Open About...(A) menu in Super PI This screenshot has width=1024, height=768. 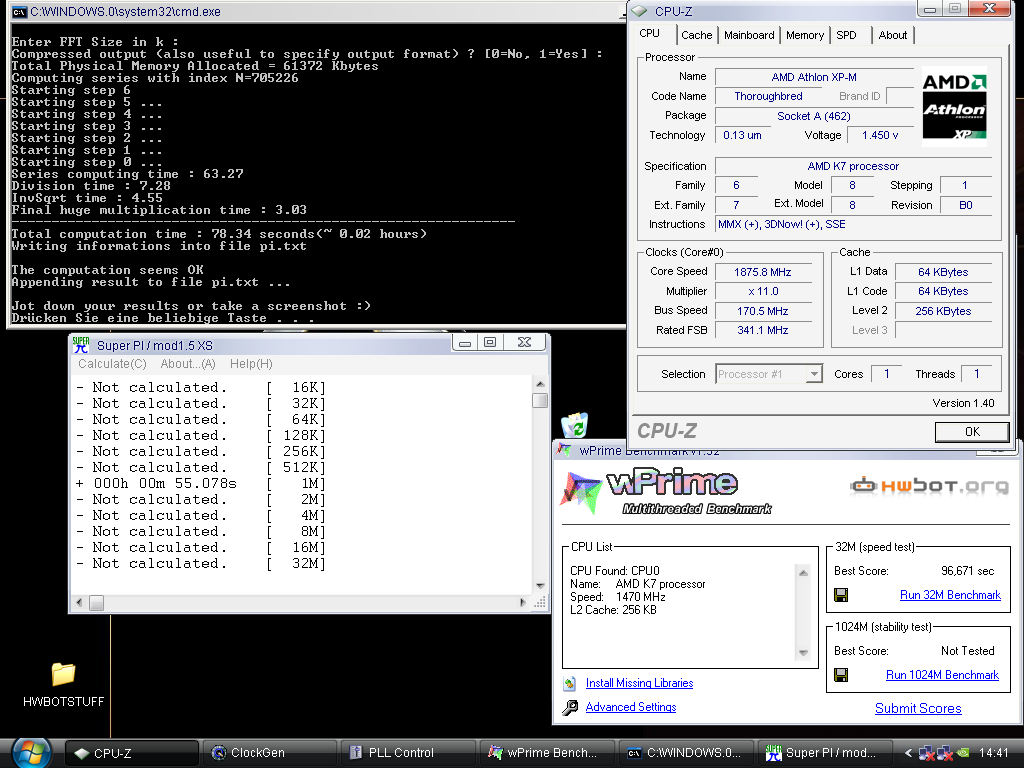click(x=188, y=364)
